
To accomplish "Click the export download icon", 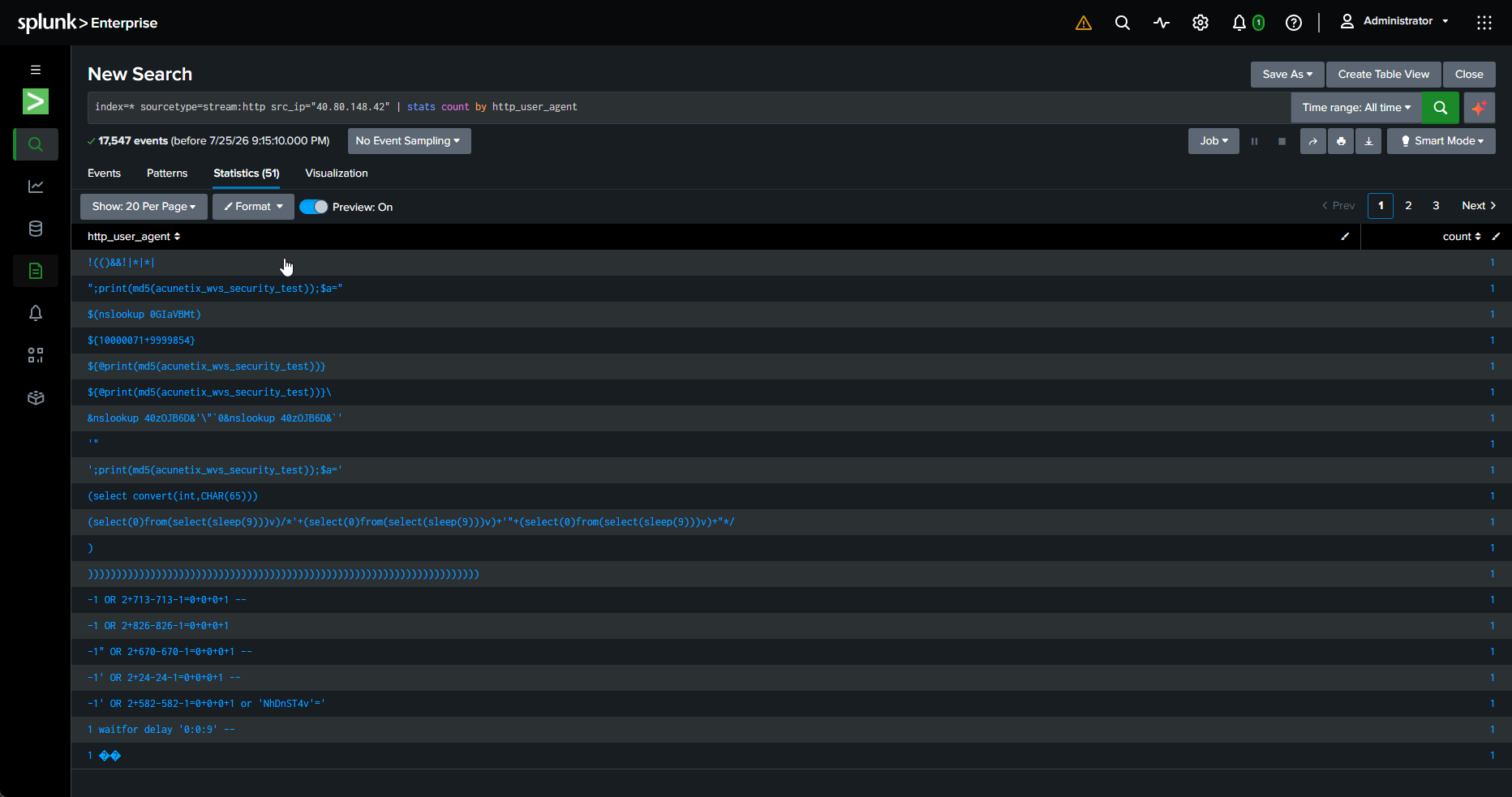I will click(x=1368, y=141).
